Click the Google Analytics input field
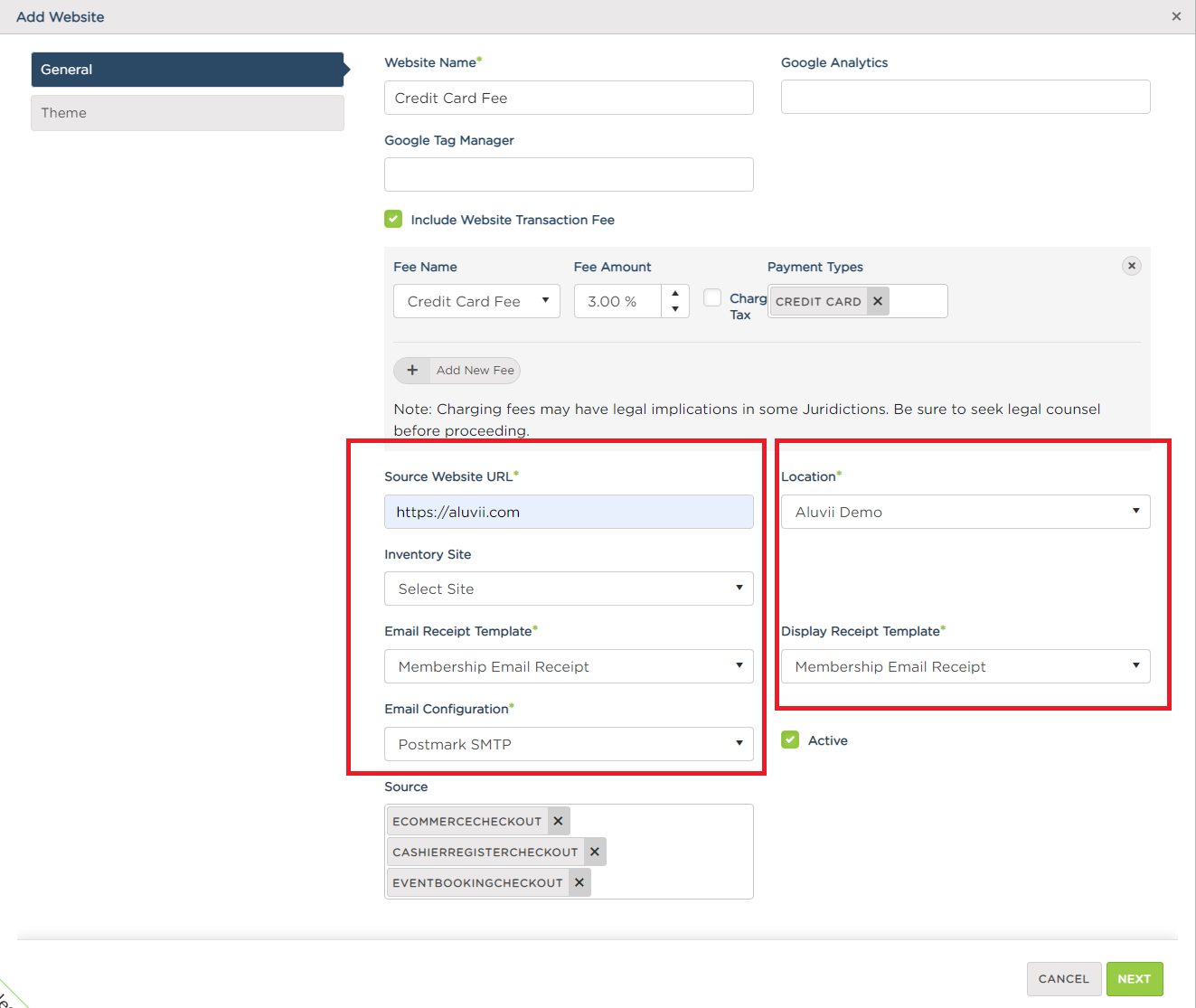 [965, 97]
